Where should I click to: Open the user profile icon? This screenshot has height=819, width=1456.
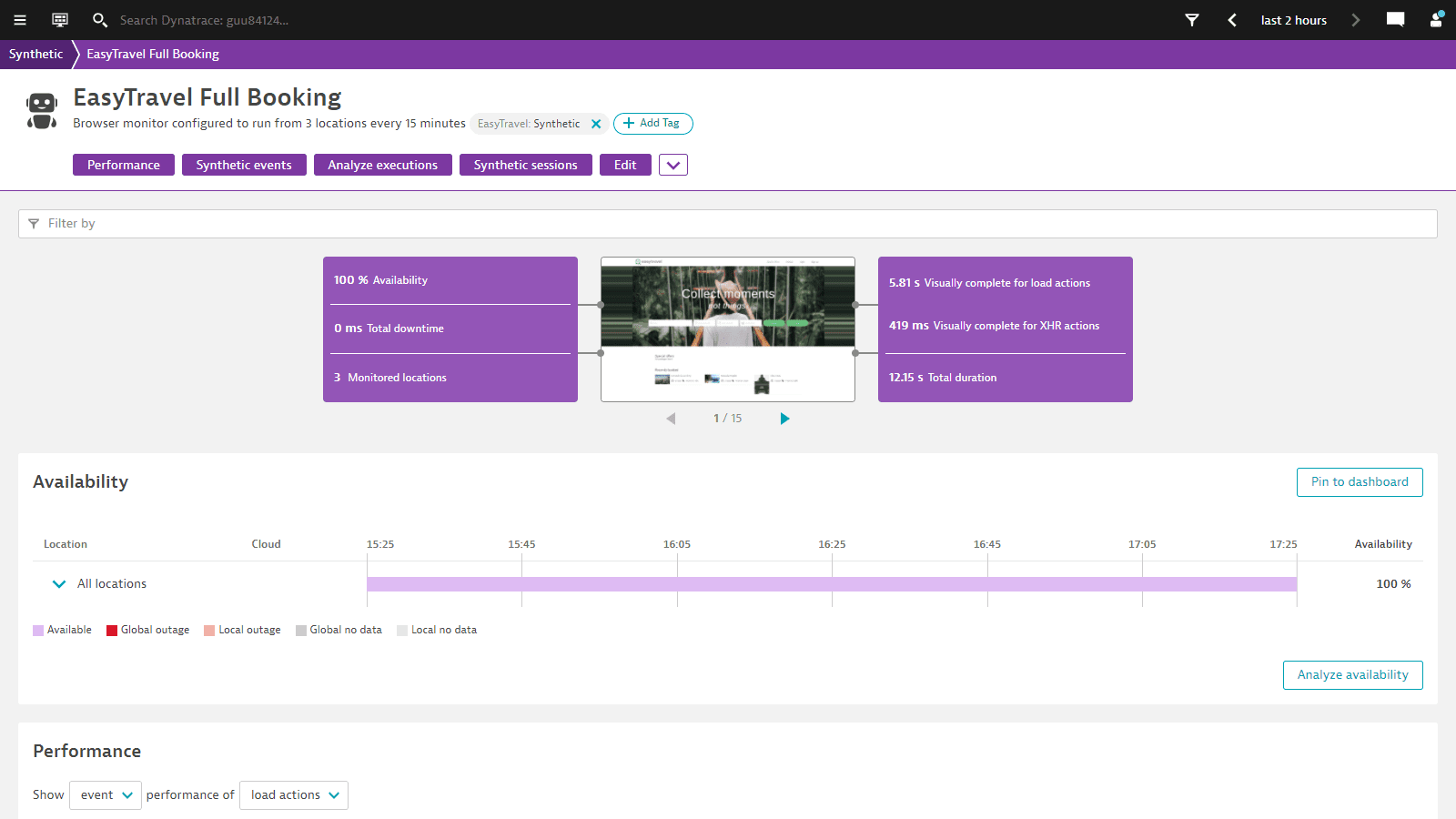[x=1436, y=20]
